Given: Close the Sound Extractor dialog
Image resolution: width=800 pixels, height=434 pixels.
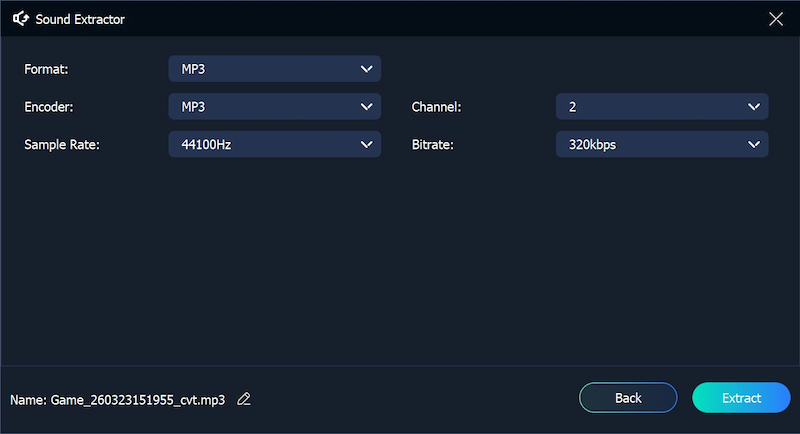Looking at the screenshot, I should 775,19.
